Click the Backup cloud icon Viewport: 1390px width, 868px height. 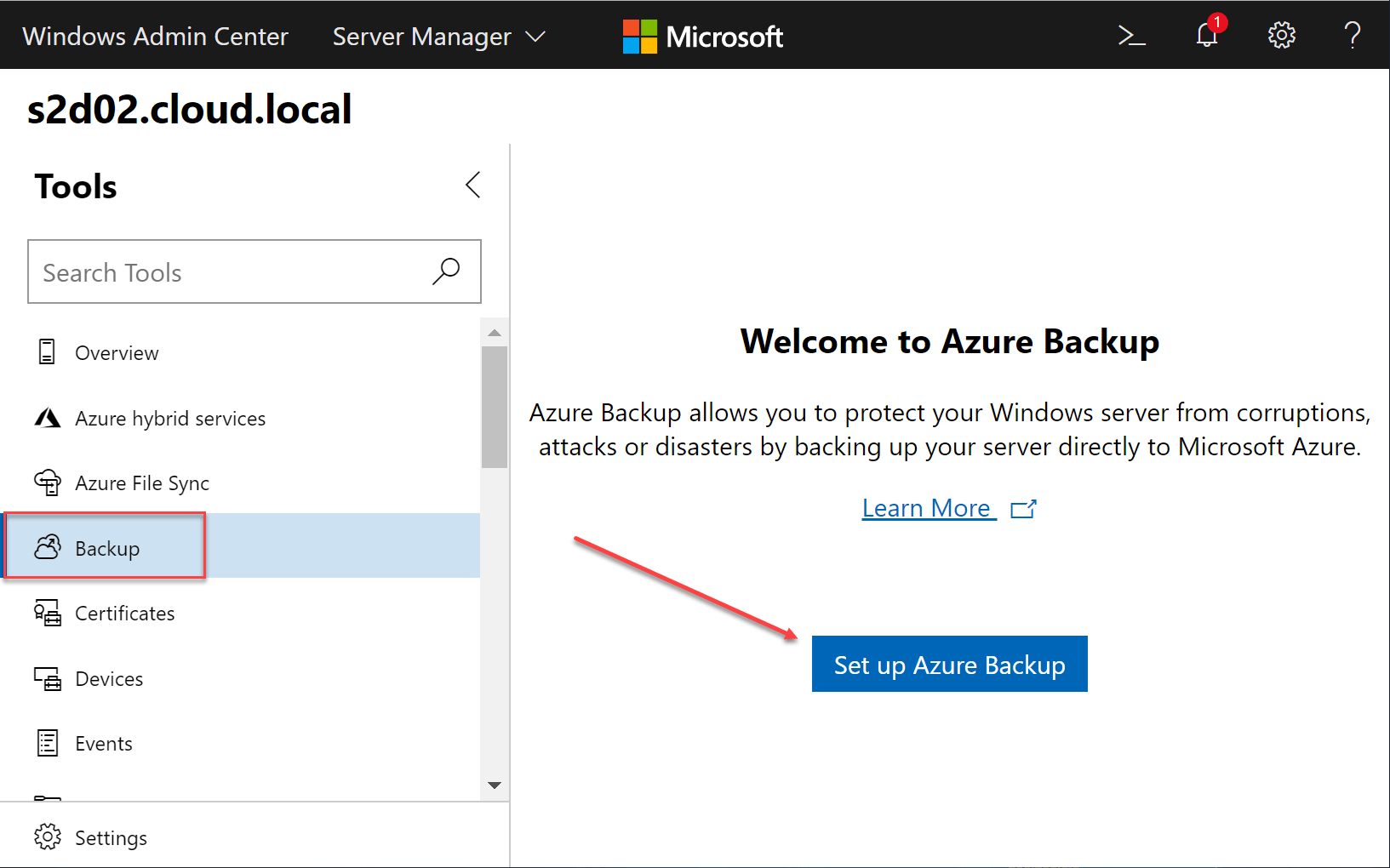point(48,547)
